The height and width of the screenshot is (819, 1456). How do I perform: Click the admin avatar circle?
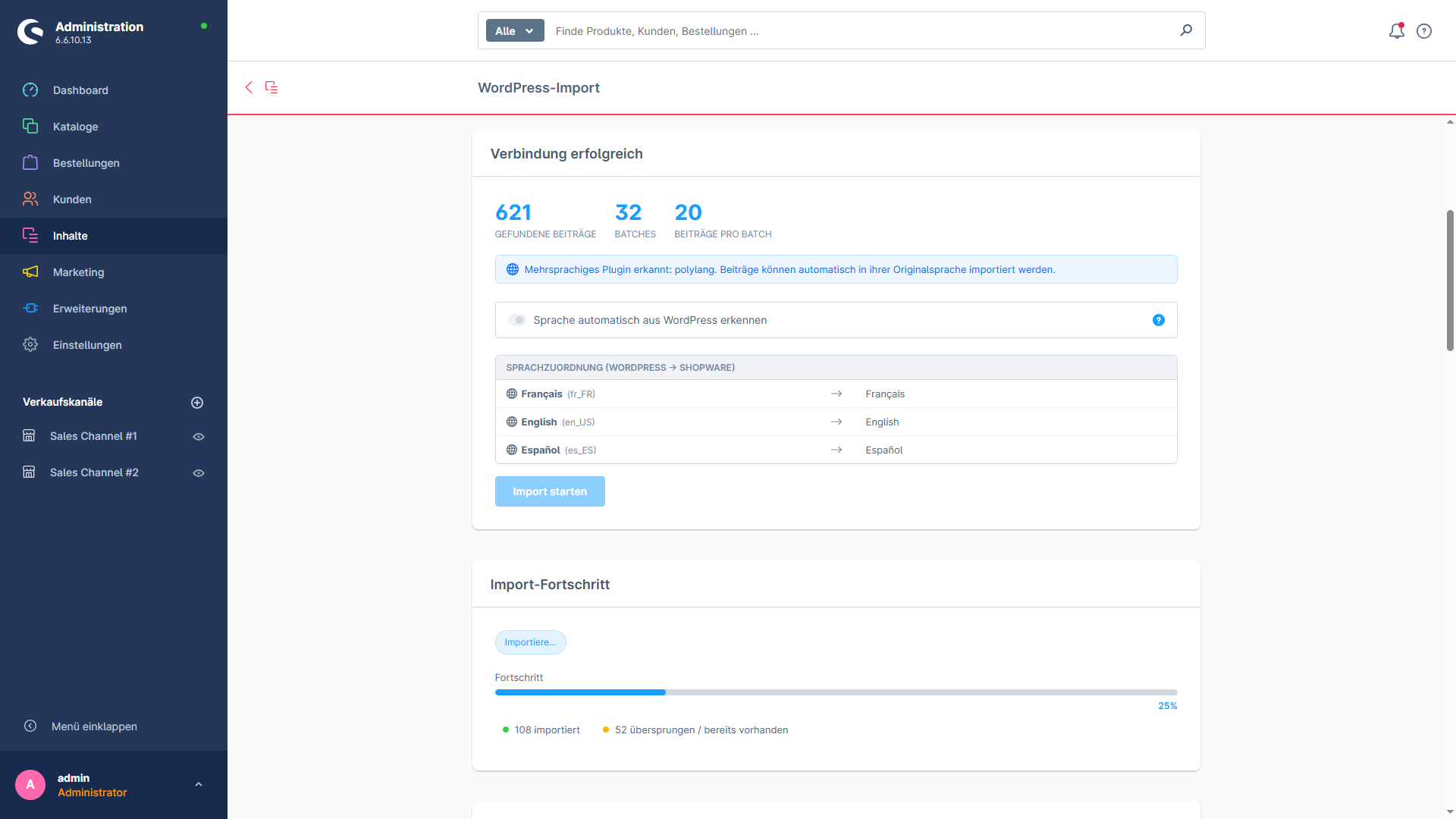tap(30, 785)
